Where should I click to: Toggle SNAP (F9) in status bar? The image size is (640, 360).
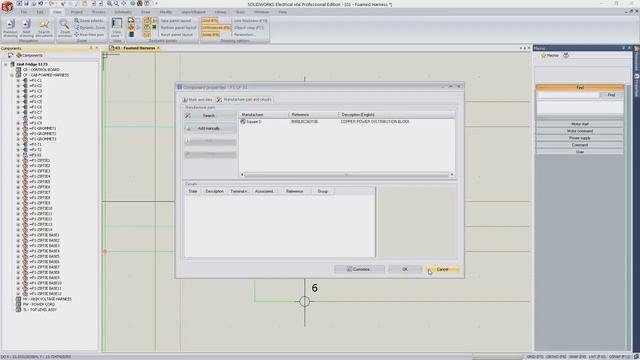(x=578, y=357)
